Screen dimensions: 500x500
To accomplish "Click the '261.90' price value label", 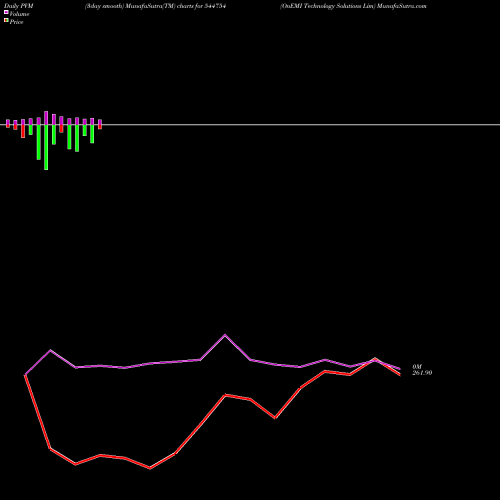I will [x=422, y=373].
